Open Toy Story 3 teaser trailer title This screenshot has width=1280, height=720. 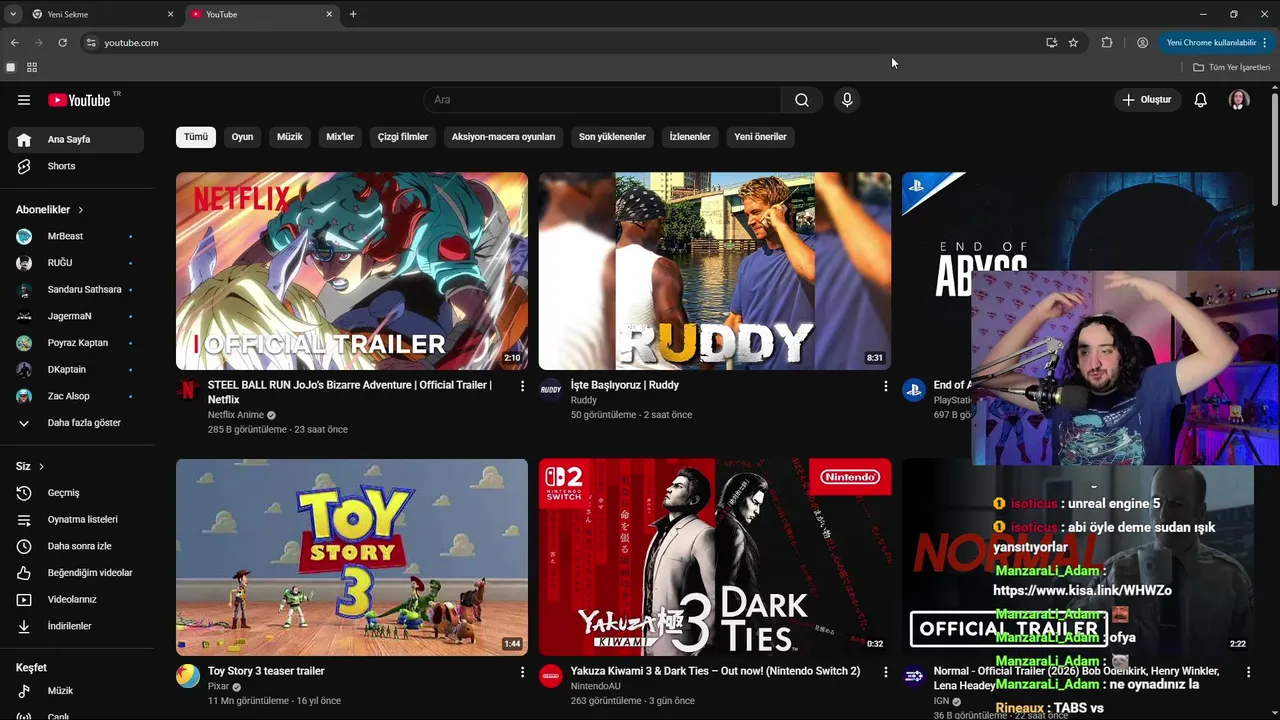(x=266, y=671)
